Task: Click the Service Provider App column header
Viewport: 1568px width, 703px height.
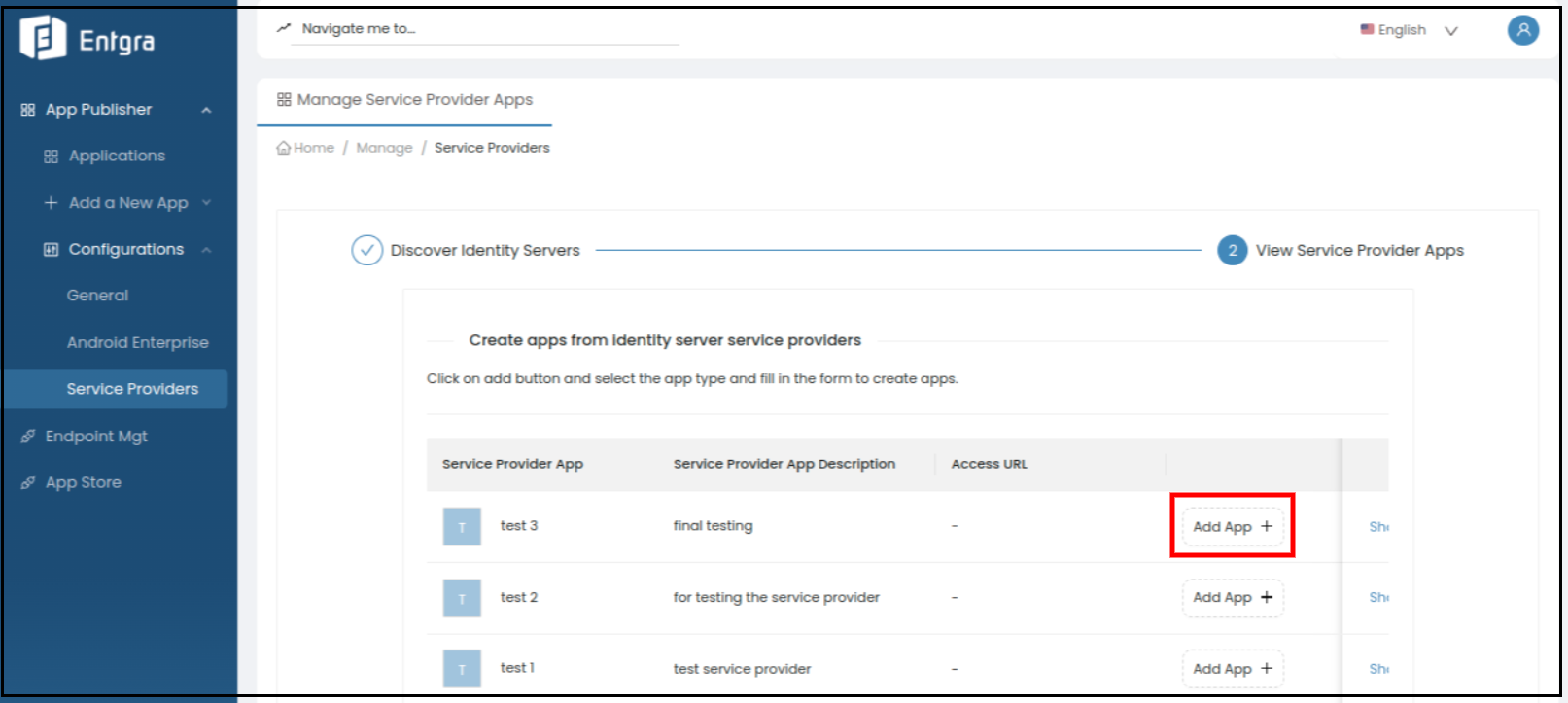Action: (512, 464)
